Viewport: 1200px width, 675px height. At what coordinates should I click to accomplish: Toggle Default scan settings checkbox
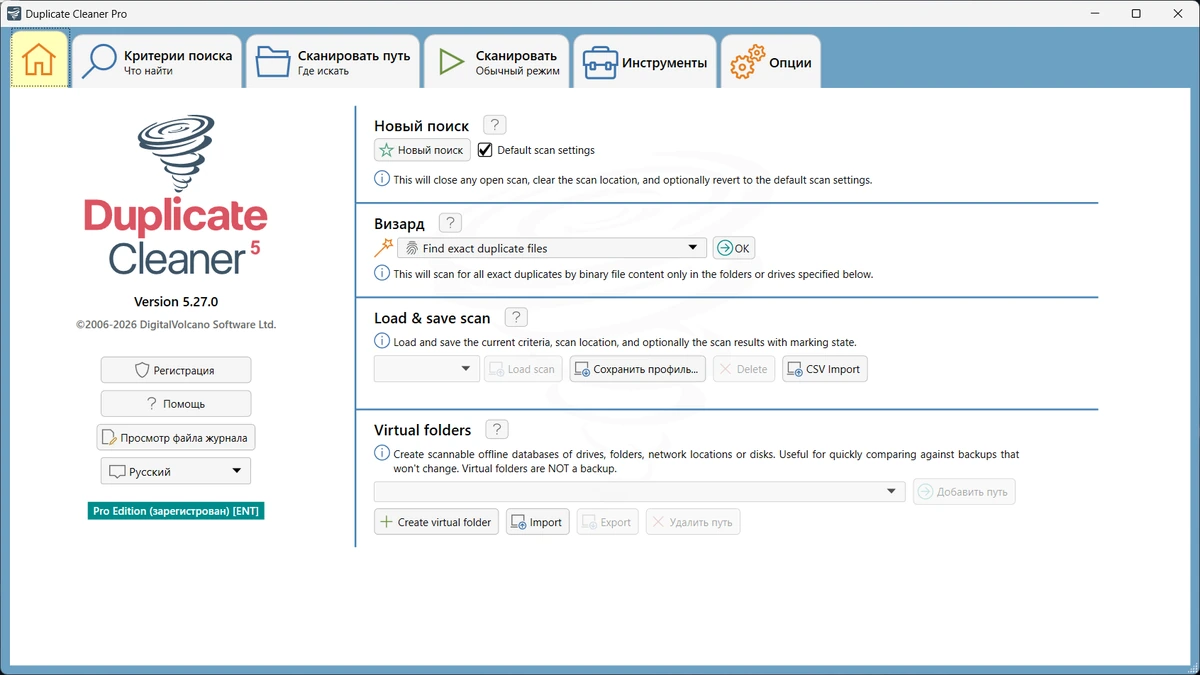(x=485, y=150)
